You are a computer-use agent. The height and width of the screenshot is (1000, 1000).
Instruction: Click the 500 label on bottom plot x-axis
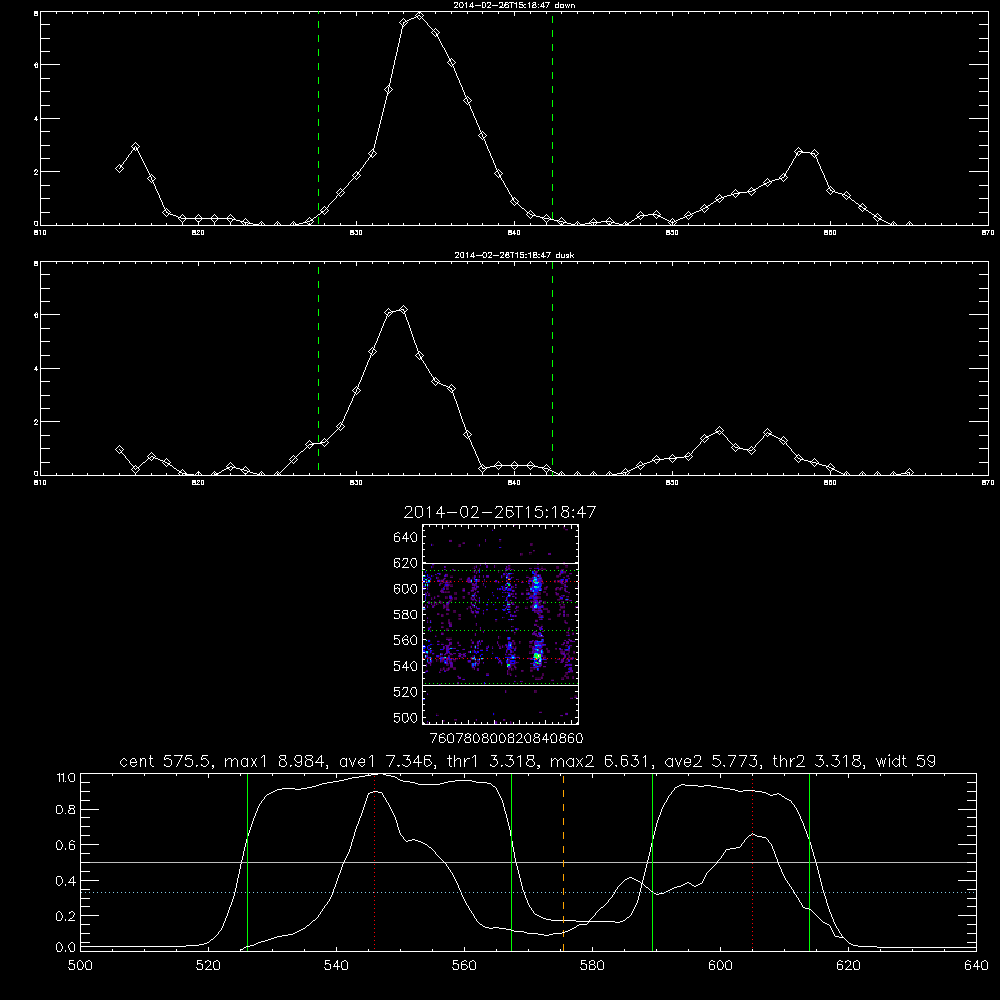point(80,966)
